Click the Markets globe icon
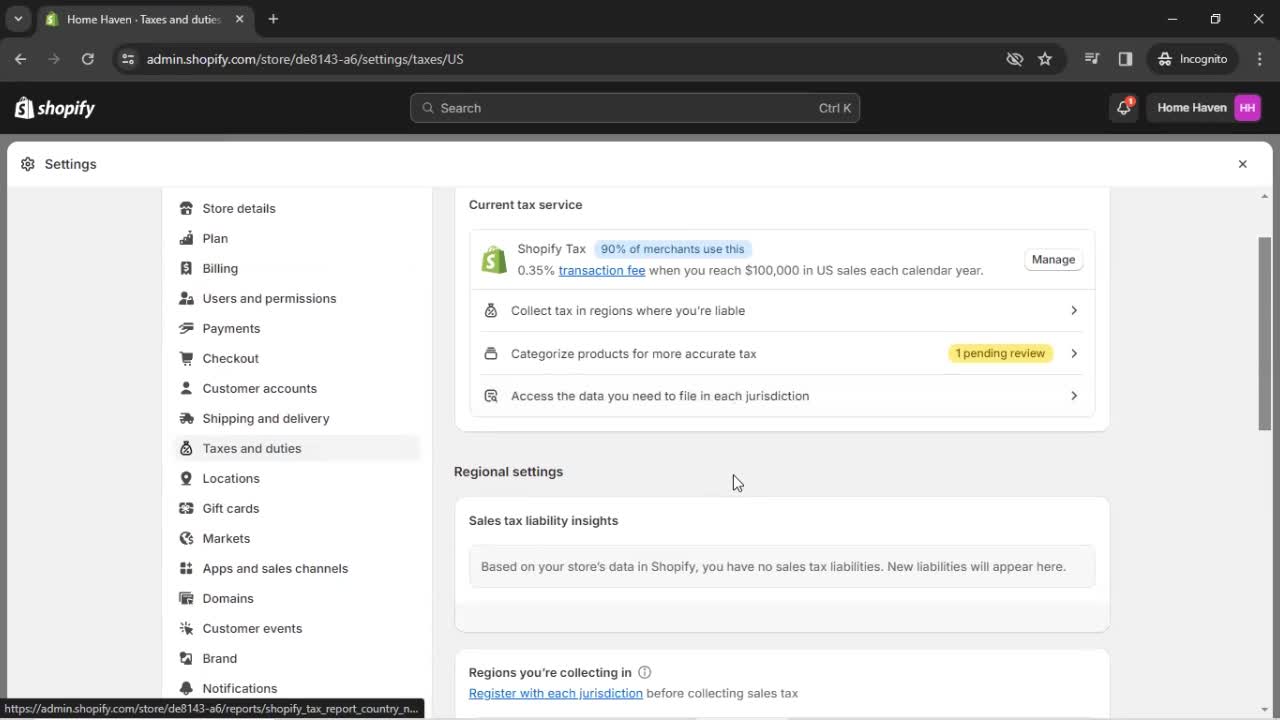1280x720 pixels. coord(186,538)
